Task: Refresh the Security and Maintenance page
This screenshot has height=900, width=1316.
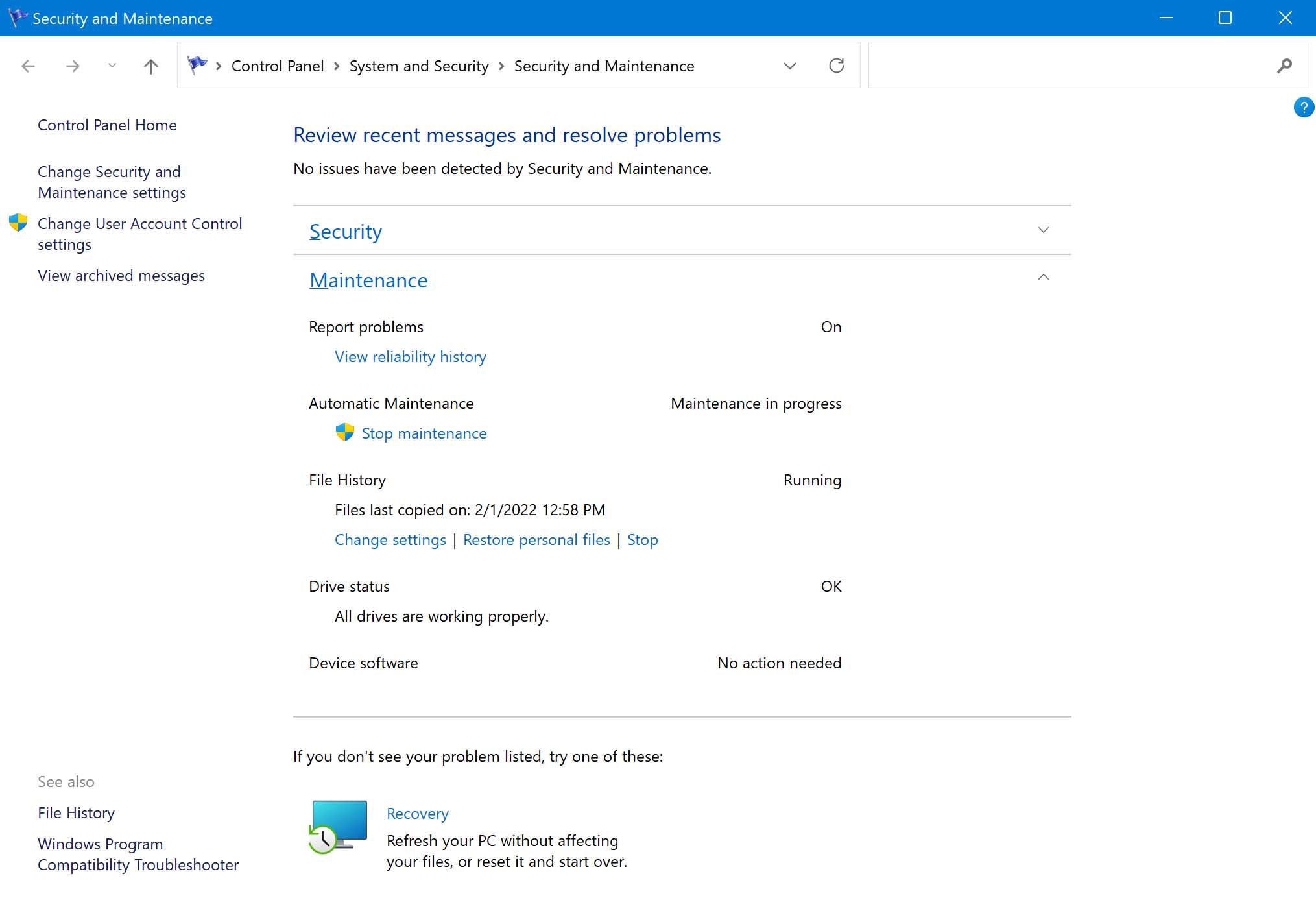Action: (837, 66)
